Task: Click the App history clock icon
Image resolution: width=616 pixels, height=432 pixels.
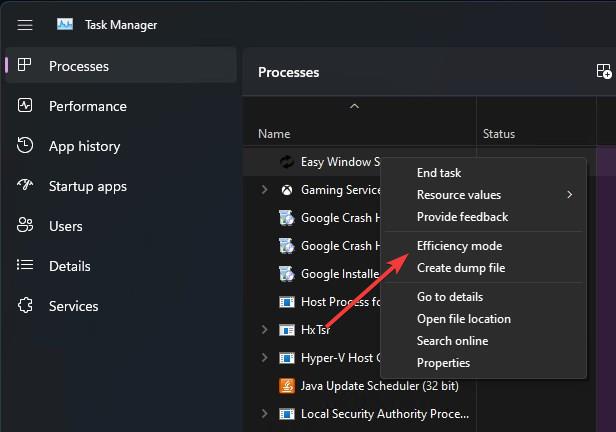Action: pos(26,146)
